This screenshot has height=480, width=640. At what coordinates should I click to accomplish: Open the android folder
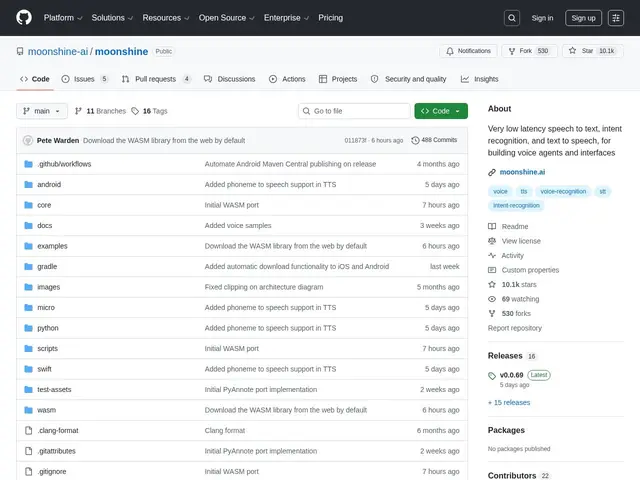pyautogui.click(x=49, y=184)
